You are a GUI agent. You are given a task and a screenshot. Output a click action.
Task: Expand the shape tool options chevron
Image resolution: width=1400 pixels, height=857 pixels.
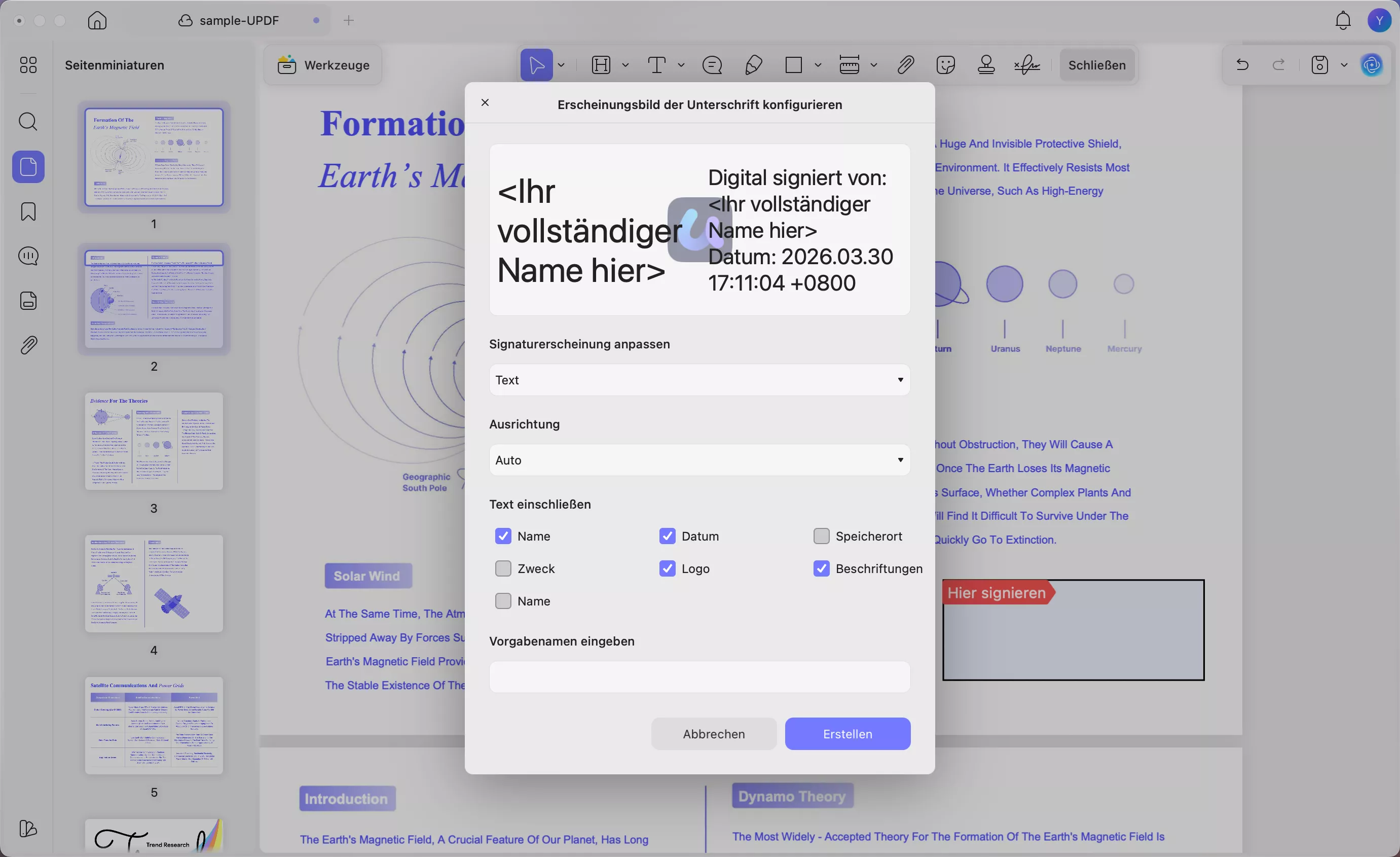[x=819, y=65]
